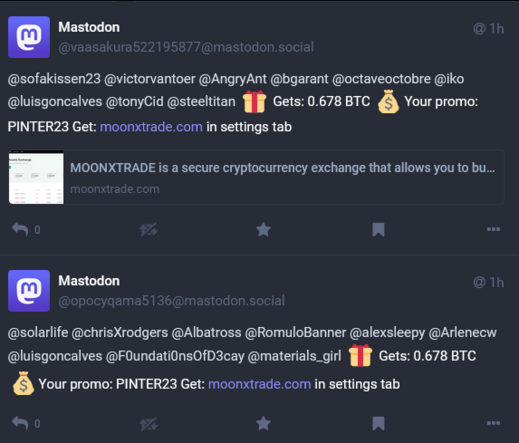Favourite the second post with star

tap(263, 423)
